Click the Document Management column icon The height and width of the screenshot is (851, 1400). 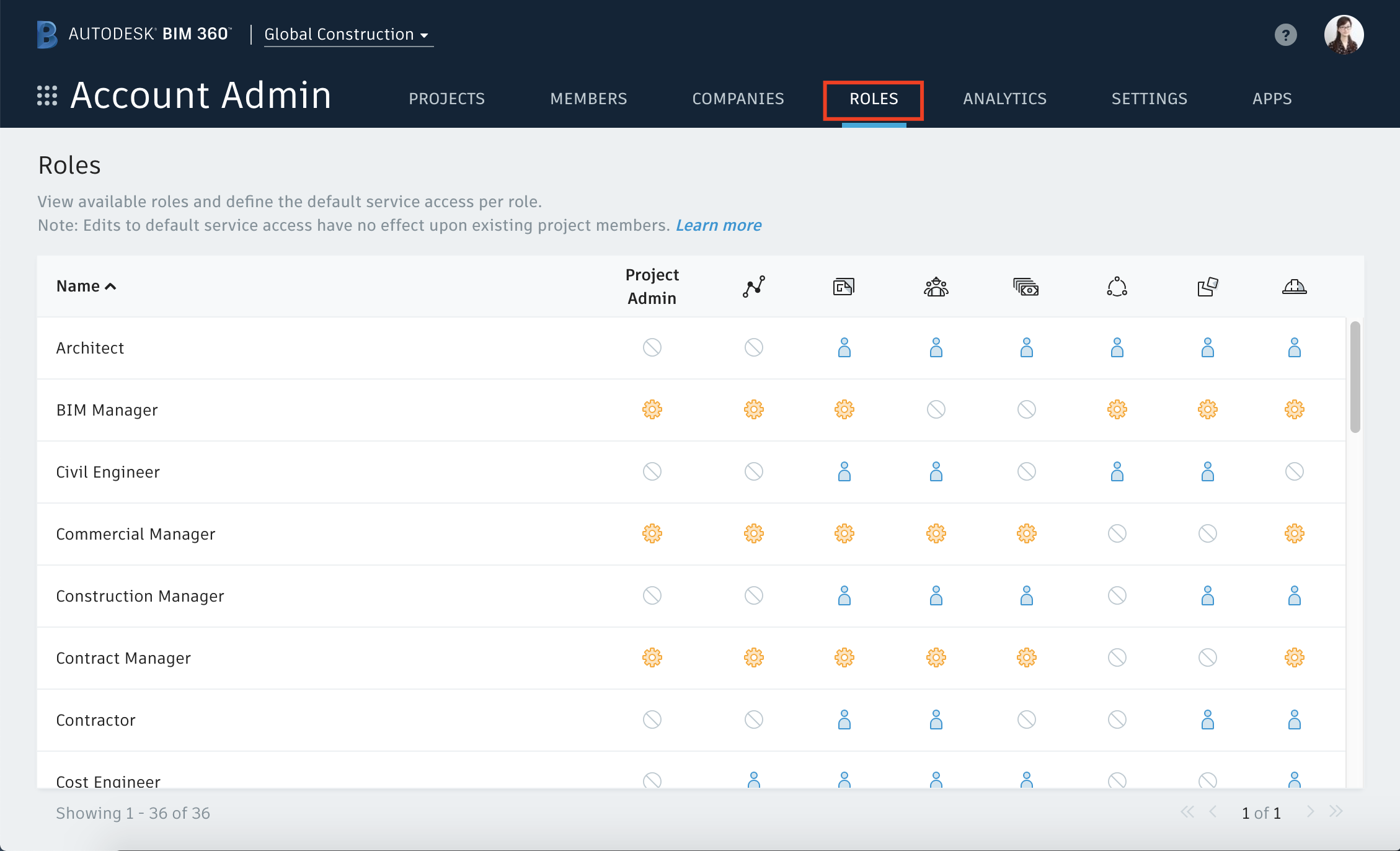point(843,287)
